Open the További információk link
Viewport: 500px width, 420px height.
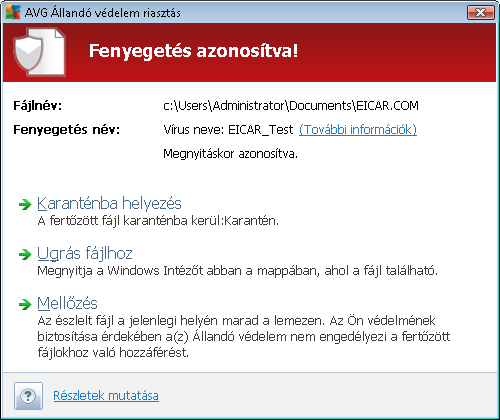coord(358,129)
